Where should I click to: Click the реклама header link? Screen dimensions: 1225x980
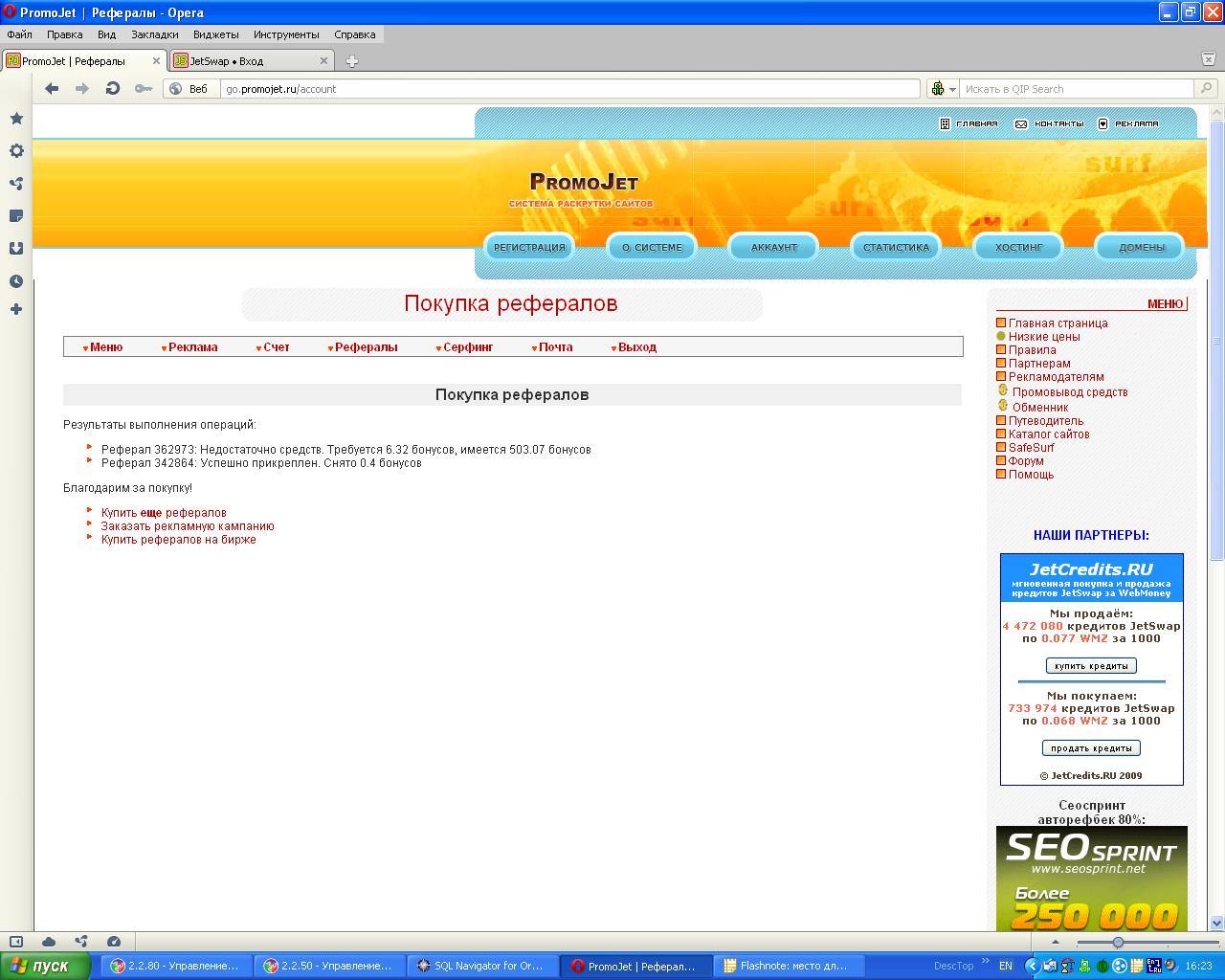(1127, 123)
